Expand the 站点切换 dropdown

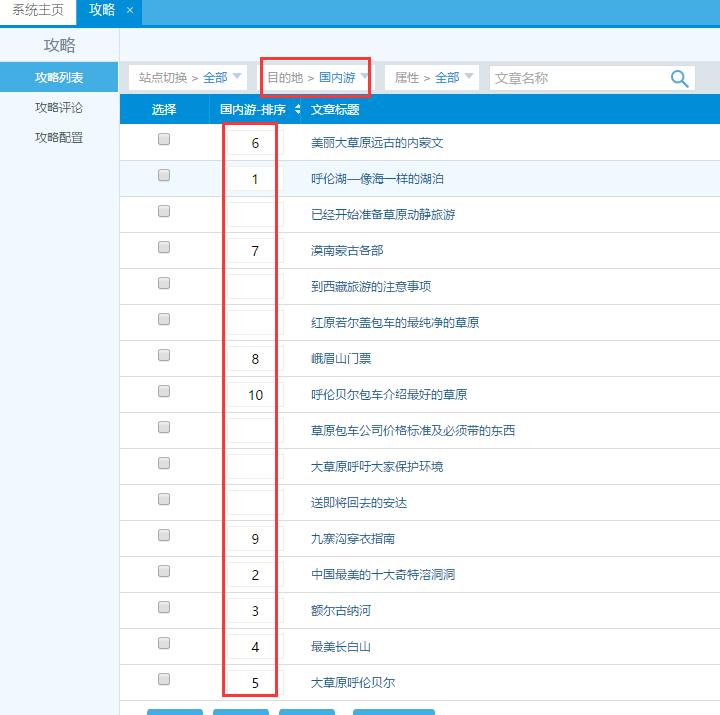[188, 78]
